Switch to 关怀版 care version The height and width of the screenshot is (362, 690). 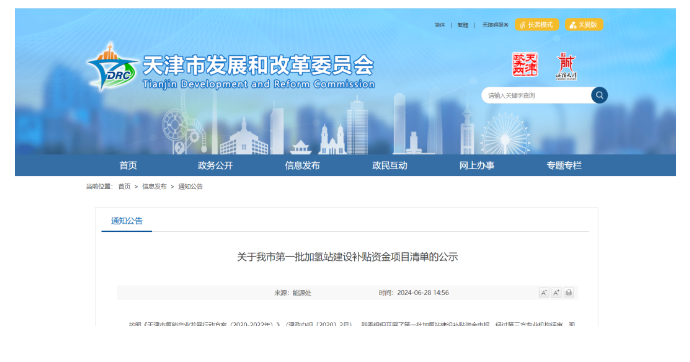584,25
